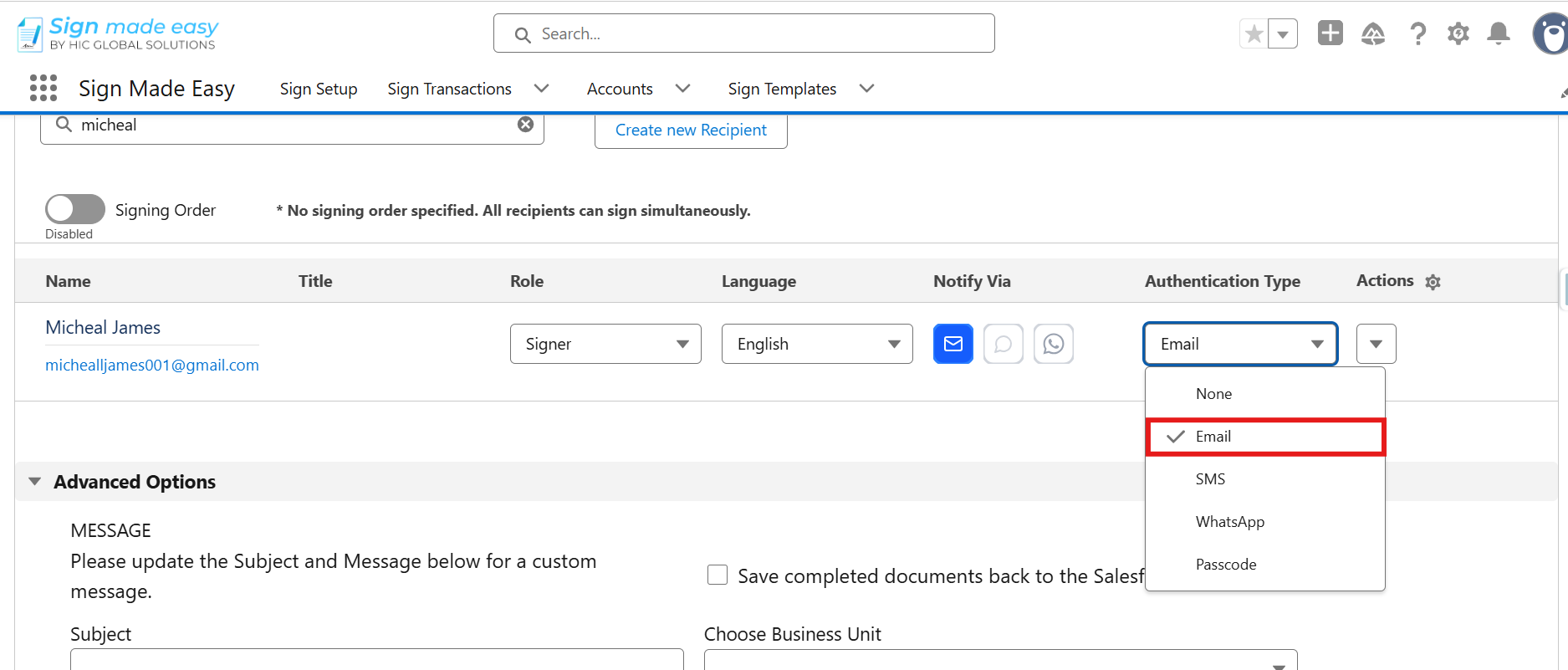The height and width of the screenshot is (670, 1568).
Task: Enable WhatsApp notification icon
Action: [1053, 344]
